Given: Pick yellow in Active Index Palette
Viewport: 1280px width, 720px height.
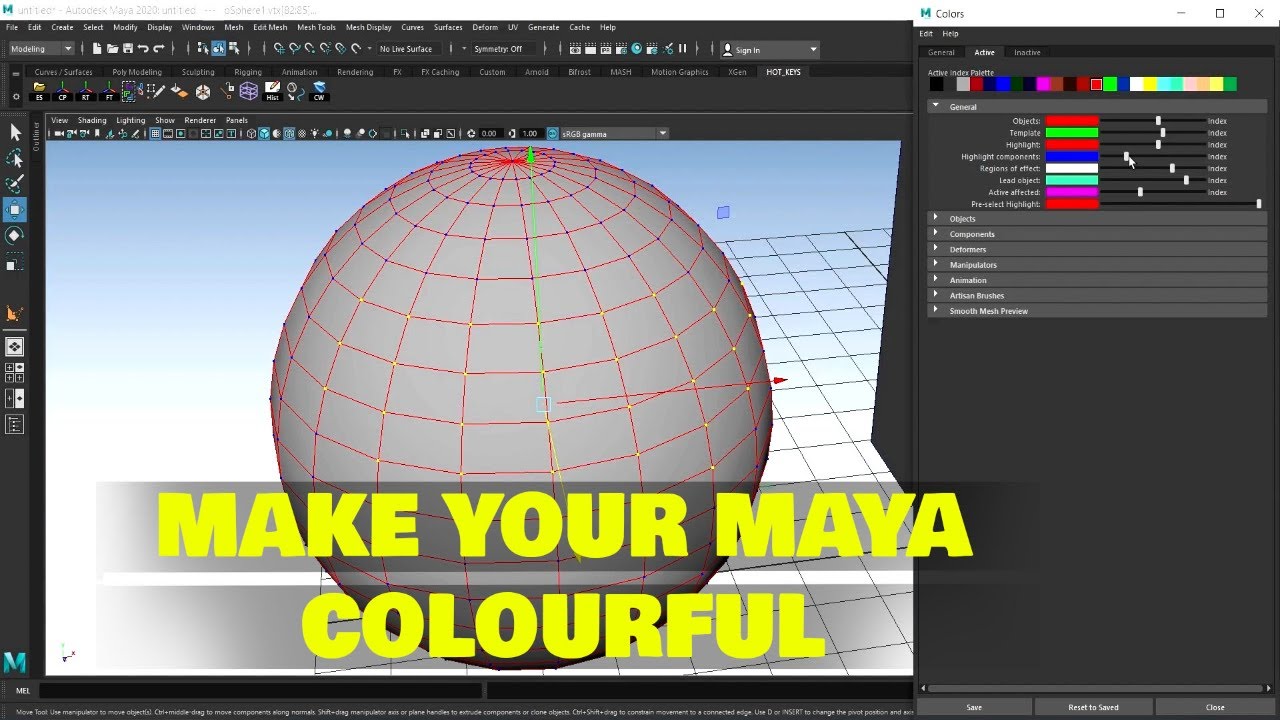Looking at the screenshot, I should click(1150, 84).
